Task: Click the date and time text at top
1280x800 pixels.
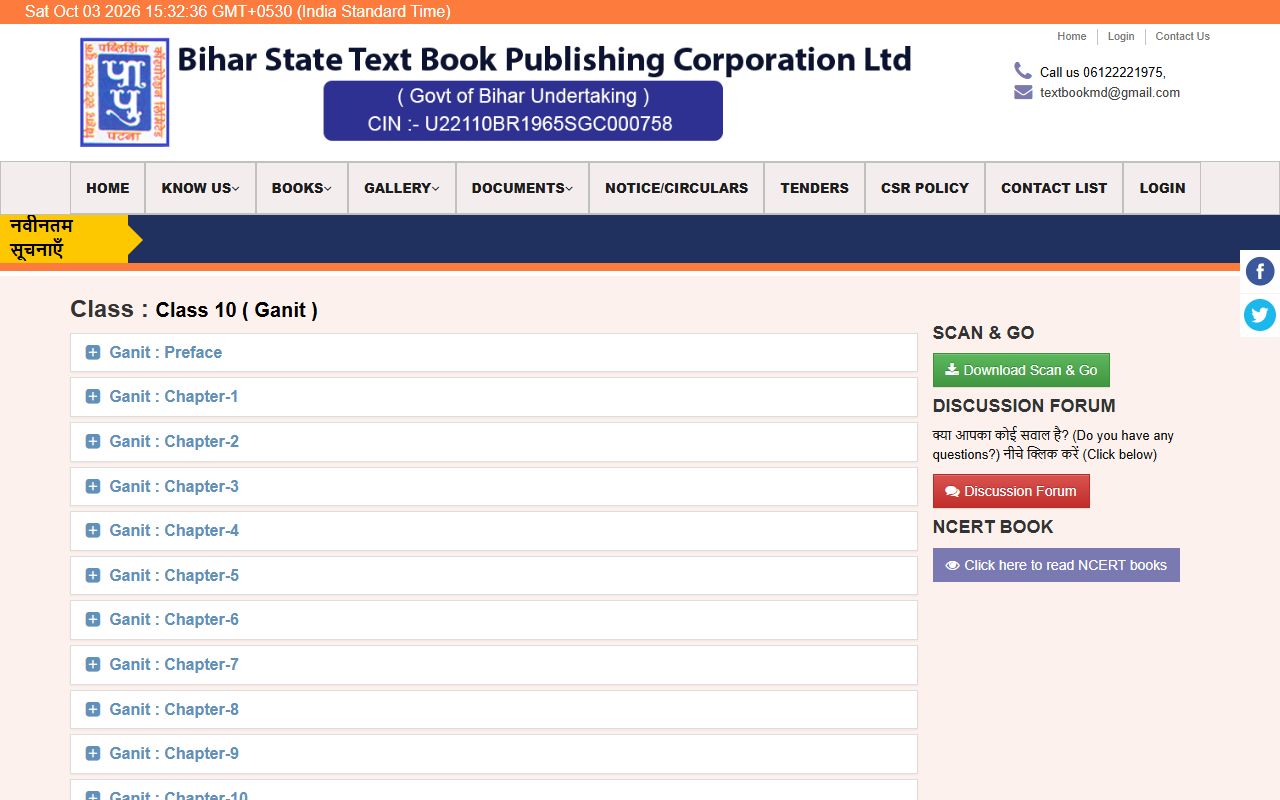Action: click(x=238, y=12)
